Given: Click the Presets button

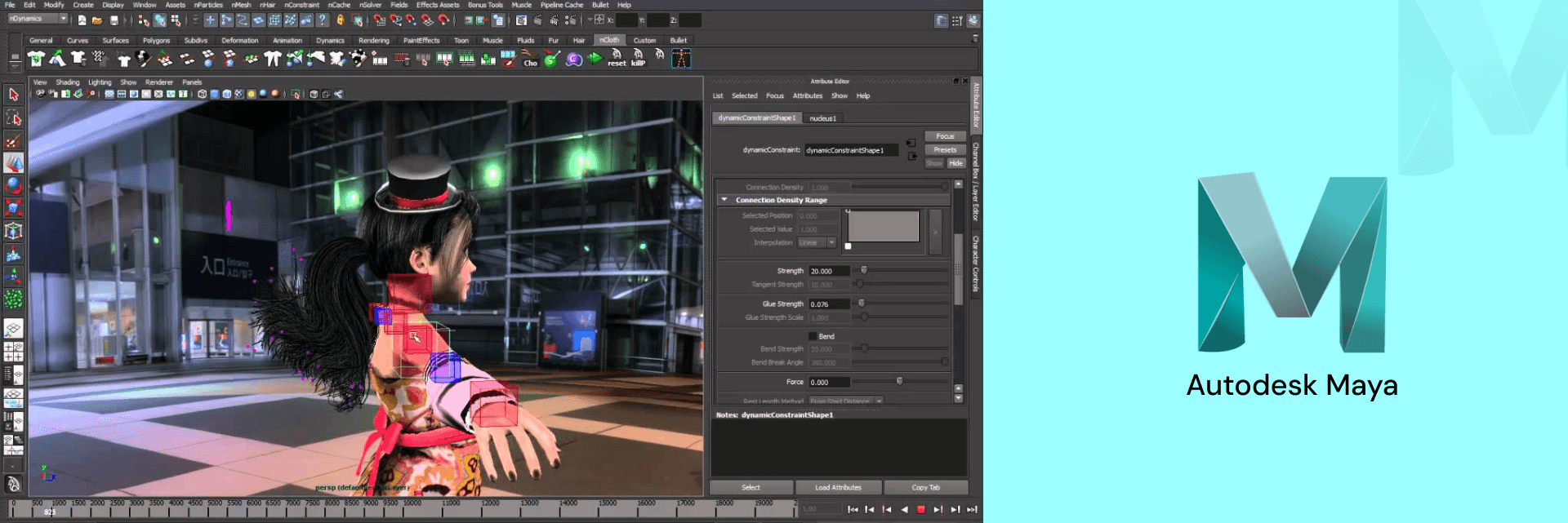Looking at the screenshot, I should [945, 149].
